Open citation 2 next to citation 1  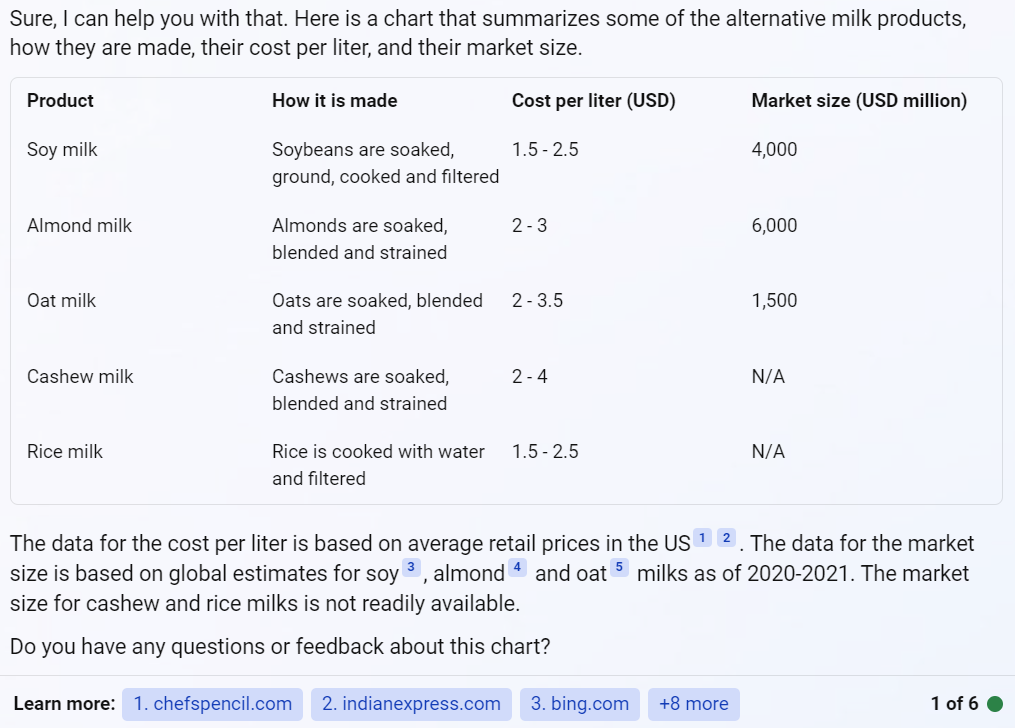coord(726,538)
